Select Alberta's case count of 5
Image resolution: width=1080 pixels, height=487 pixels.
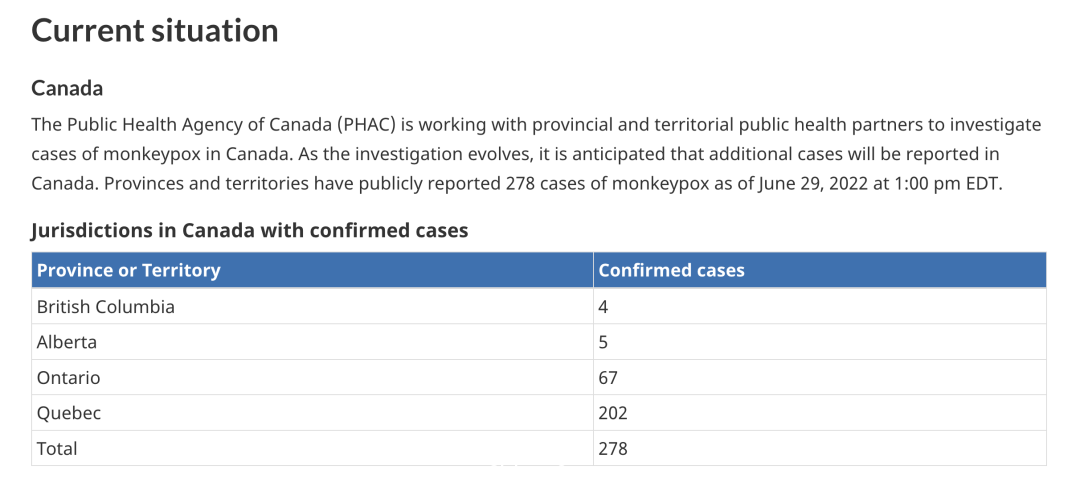click(x=603, y=342)
